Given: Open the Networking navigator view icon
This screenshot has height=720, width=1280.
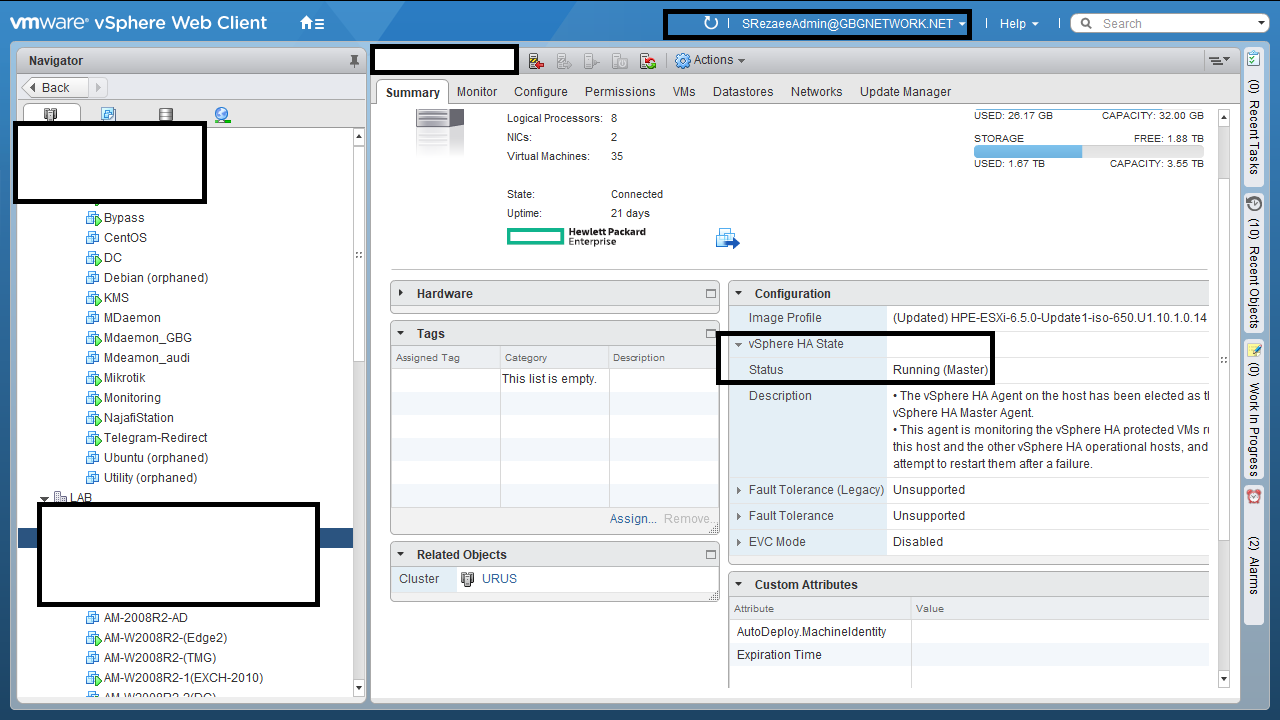Looking at the screenshot, I should (222, 115).
